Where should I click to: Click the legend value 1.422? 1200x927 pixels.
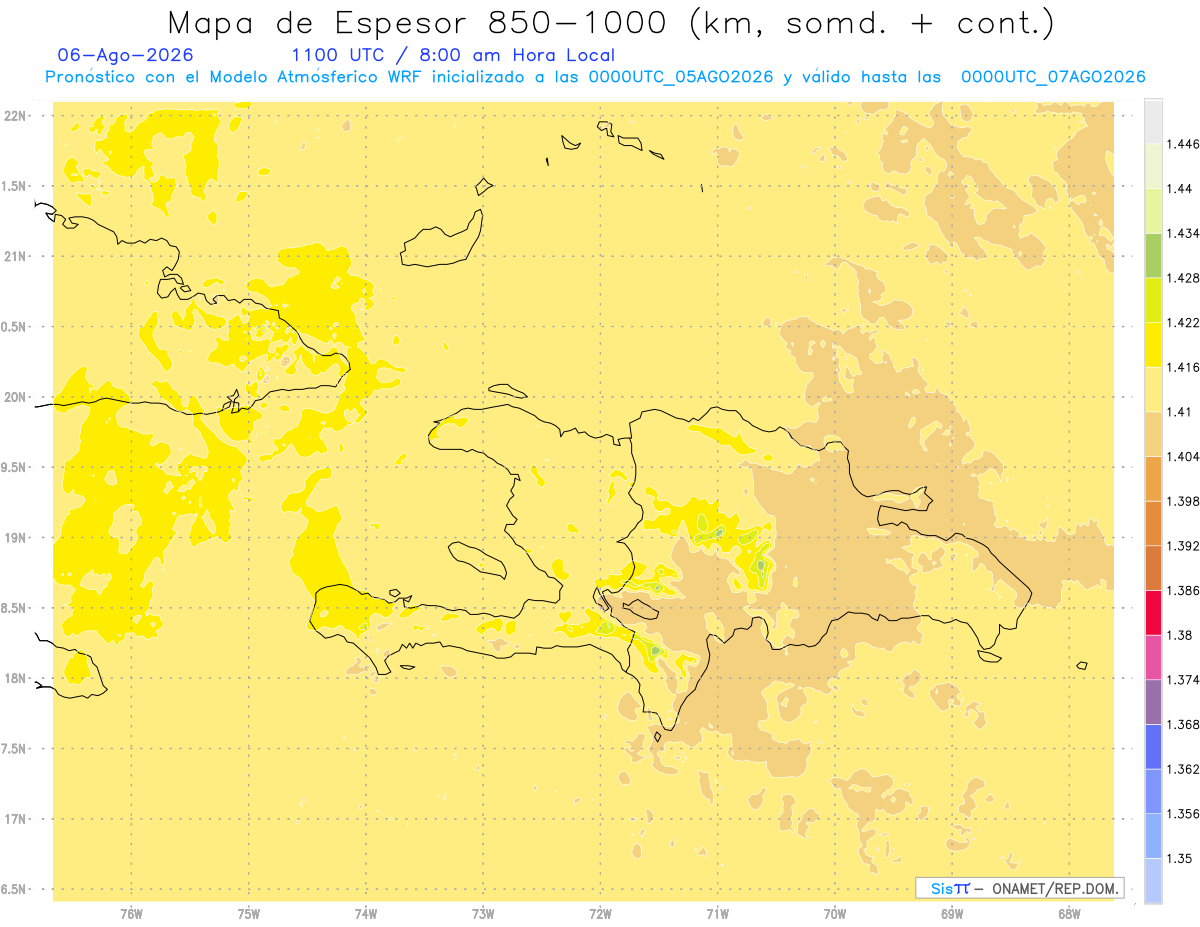[1185, 322]
